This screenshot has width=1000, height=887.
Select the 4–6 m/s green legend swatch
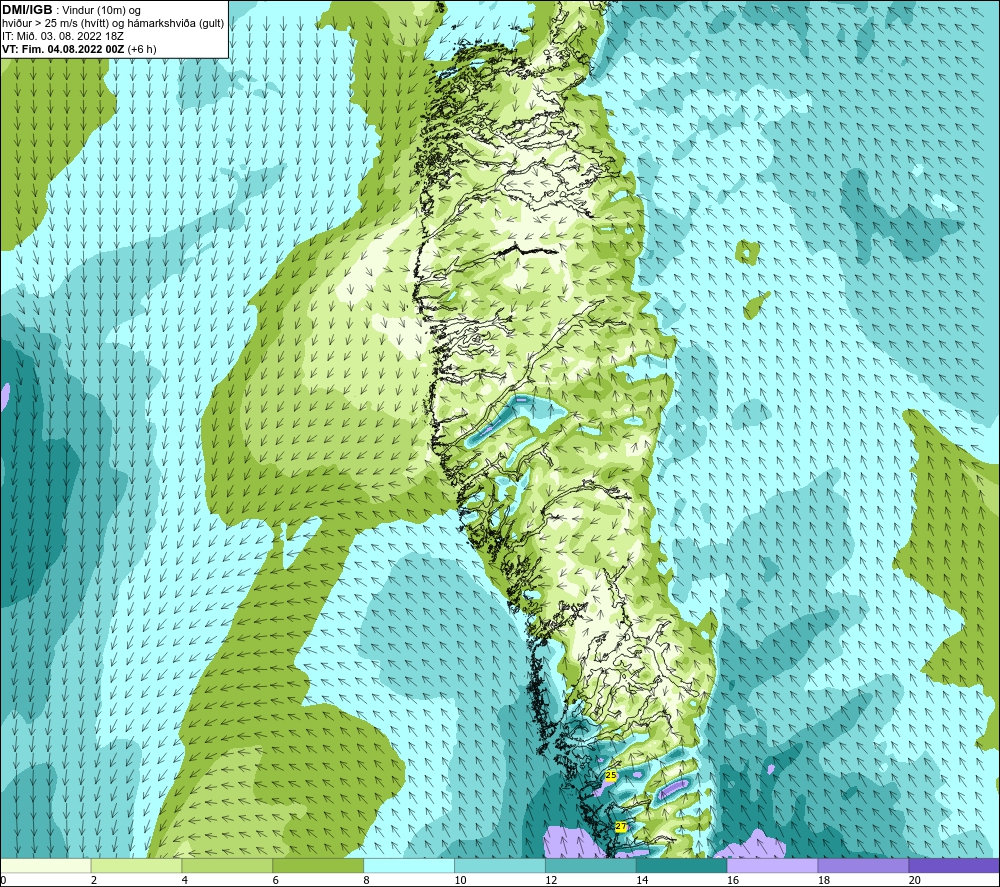tap(227, 865)
